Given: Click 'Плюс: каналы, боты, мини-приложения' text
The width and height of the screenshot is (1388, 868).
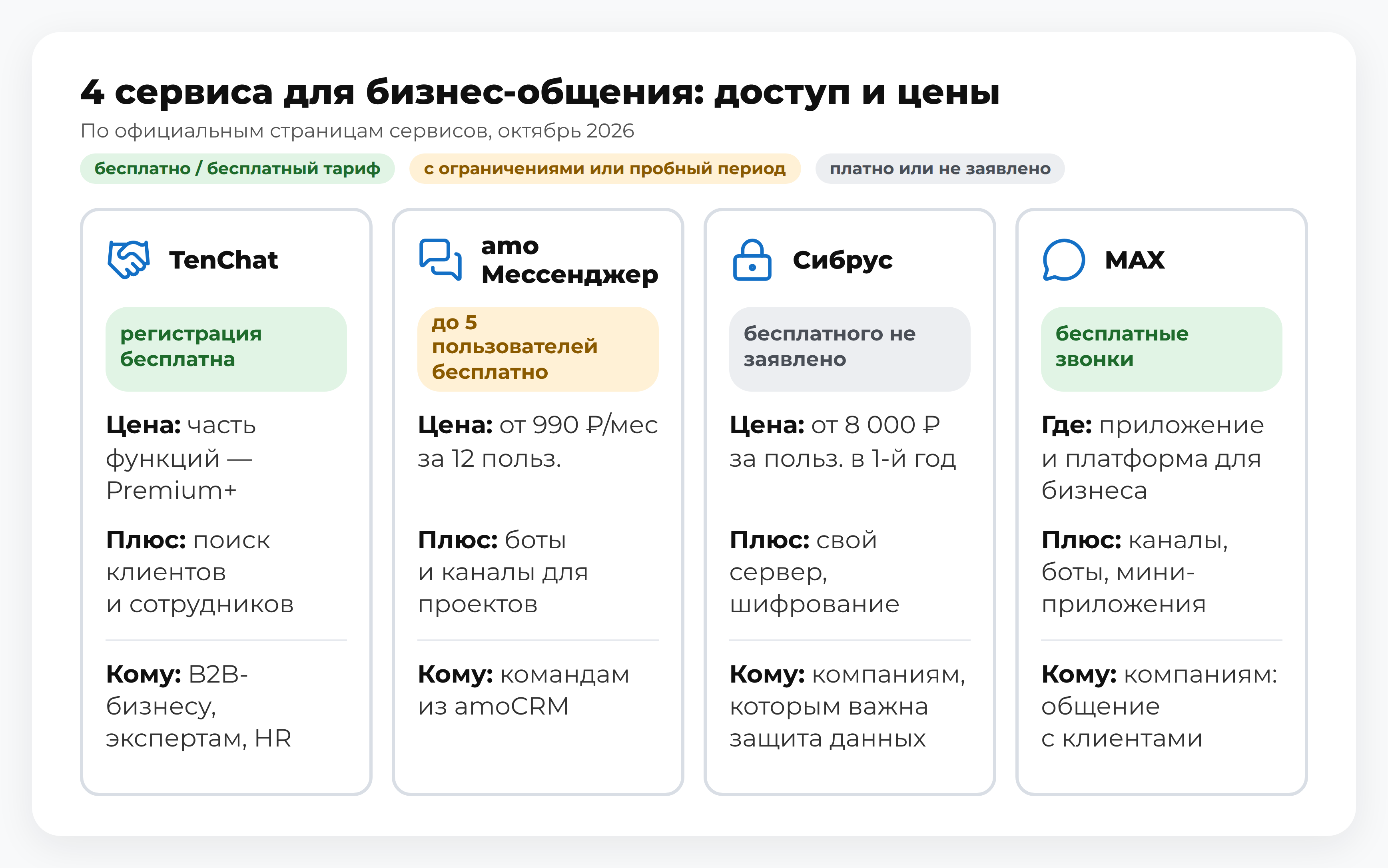Looking at the screenshot, I should (x=1135, y=572).
